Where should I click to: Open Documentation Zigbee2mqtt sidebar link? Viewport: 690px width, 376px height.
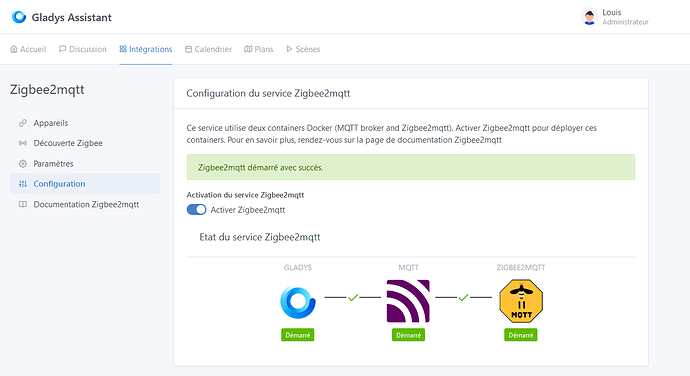[85, 204]
